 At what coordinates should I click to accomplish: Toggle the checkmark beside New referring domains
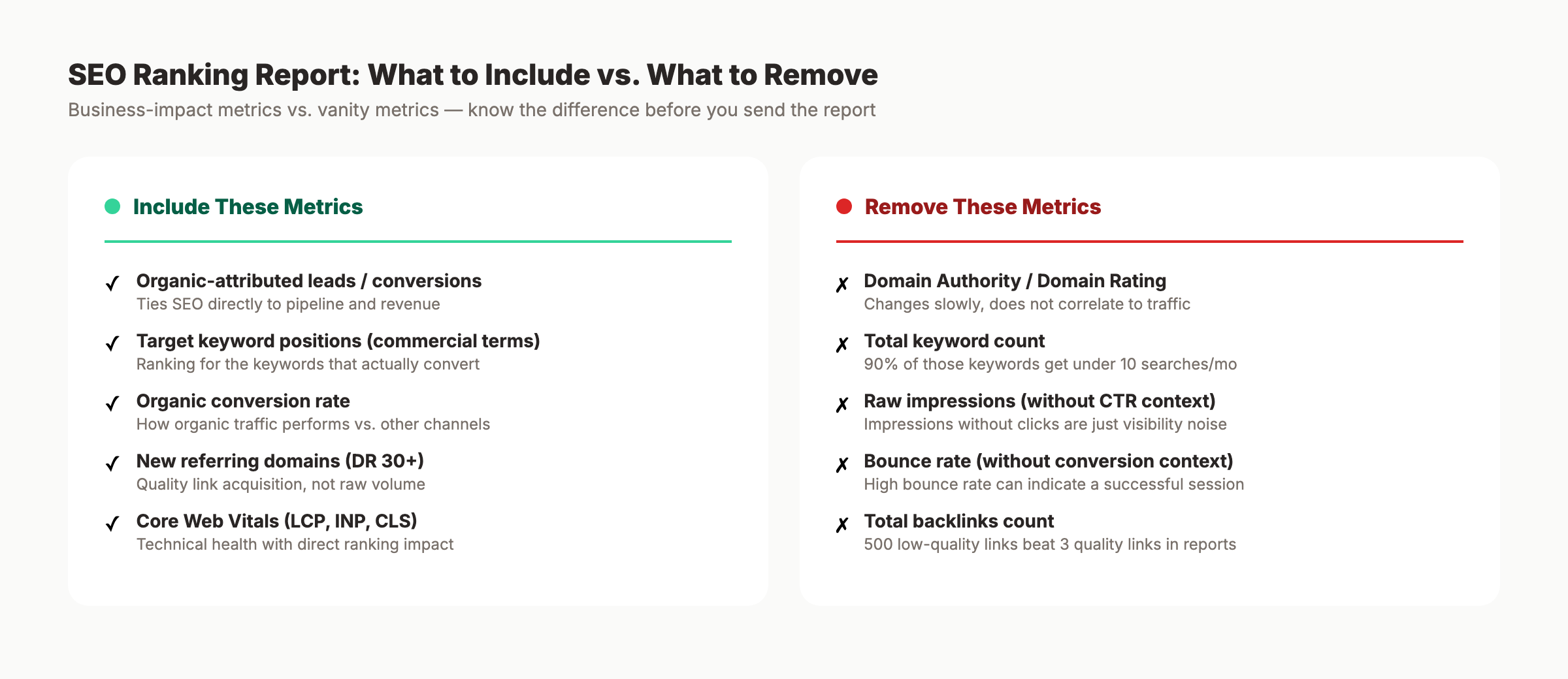(112, 462)
